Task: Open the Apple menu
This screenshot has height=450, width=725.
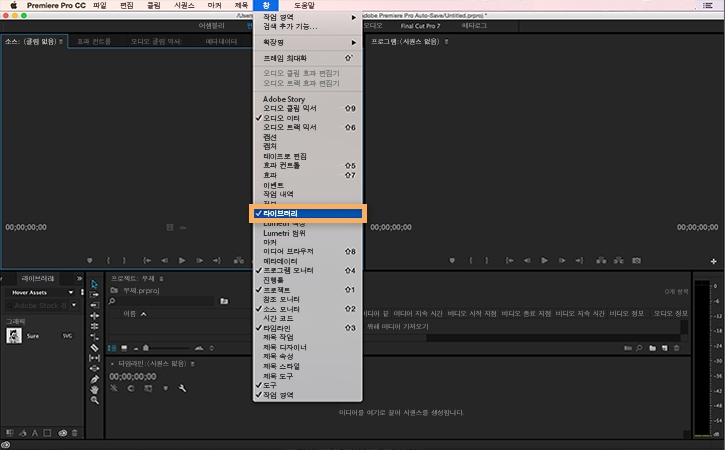Action: (13, 5)
